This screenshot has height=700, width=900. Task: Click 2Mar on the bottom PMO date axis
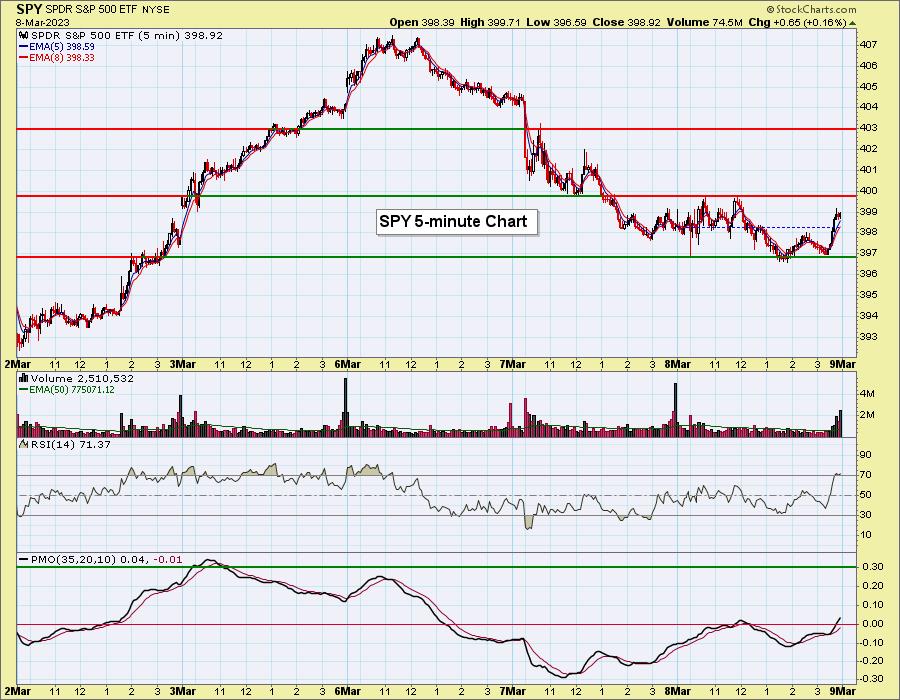[x=18, y=690]
